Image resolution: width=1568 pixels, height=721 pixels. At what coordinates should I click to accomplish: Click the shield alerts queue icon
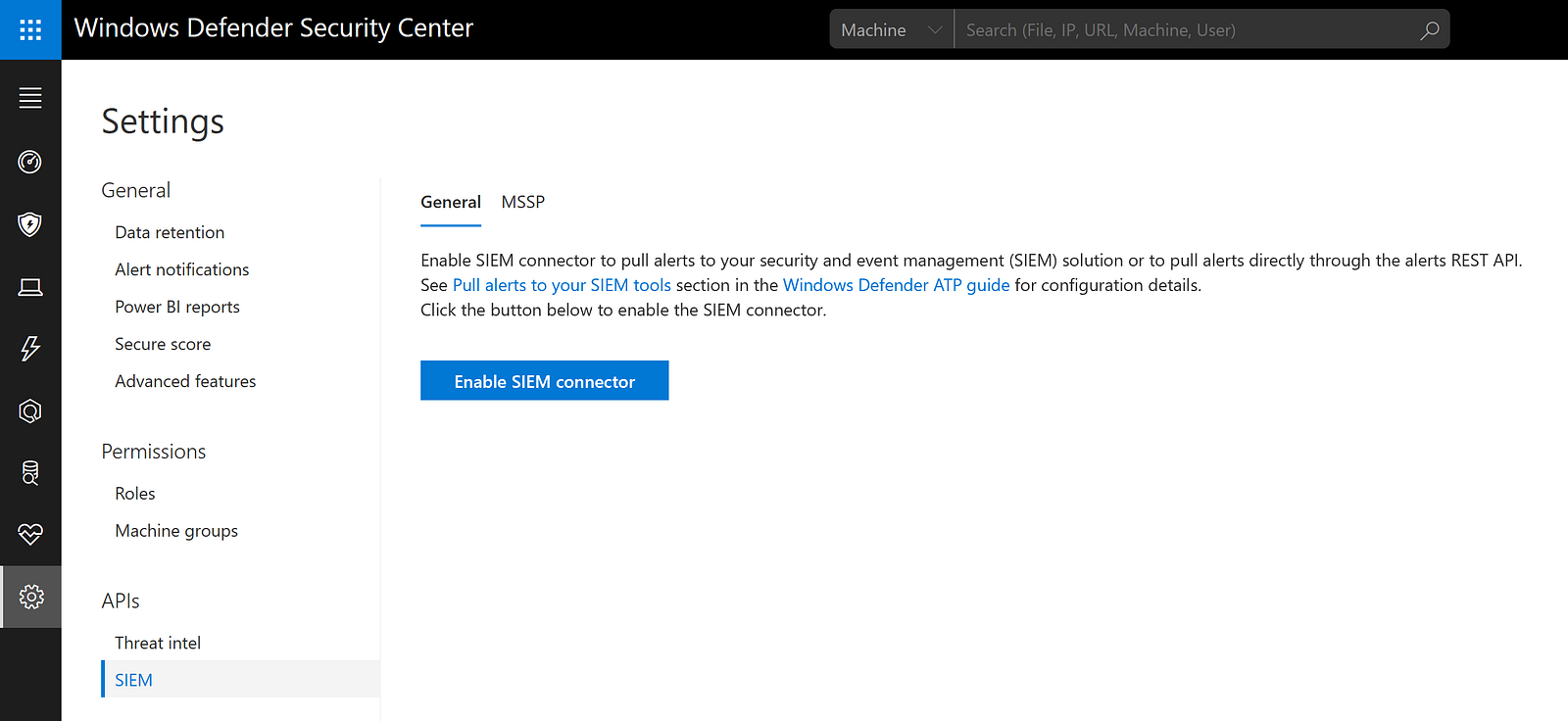pyautogui.click(x=30, y=224)
